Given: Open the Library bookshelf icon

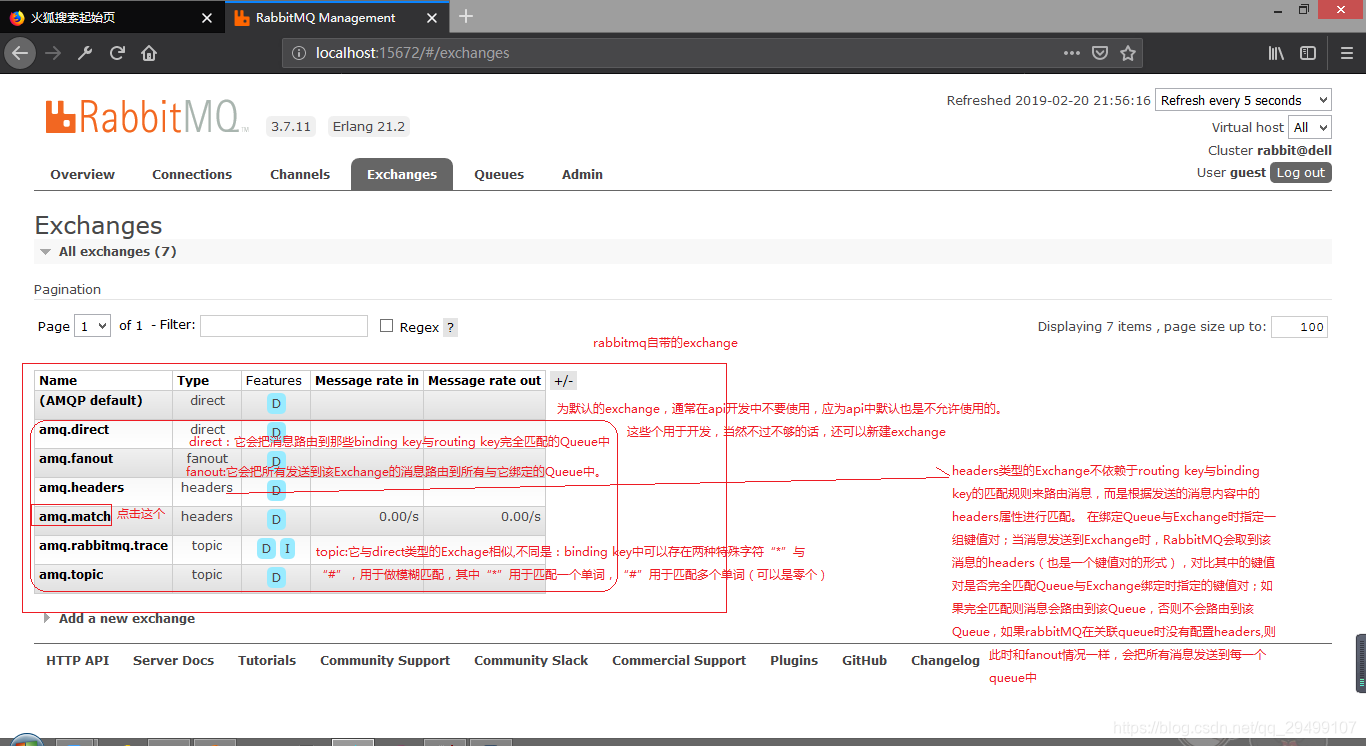Looking at the screenshot, I should coord(1276,53).
